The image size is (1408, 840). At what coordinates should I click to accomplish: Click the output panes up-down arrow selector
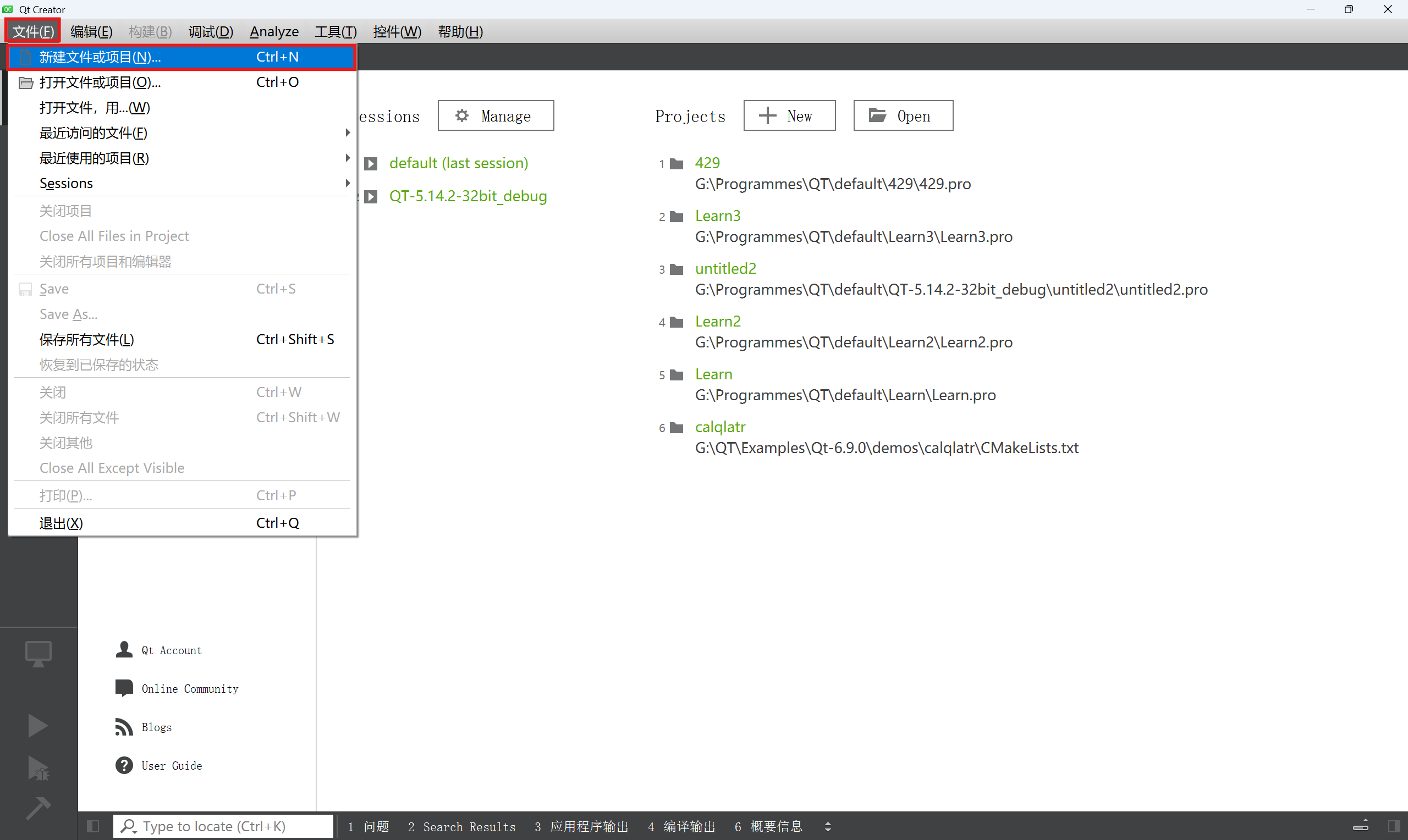click(x=828, y=826)
